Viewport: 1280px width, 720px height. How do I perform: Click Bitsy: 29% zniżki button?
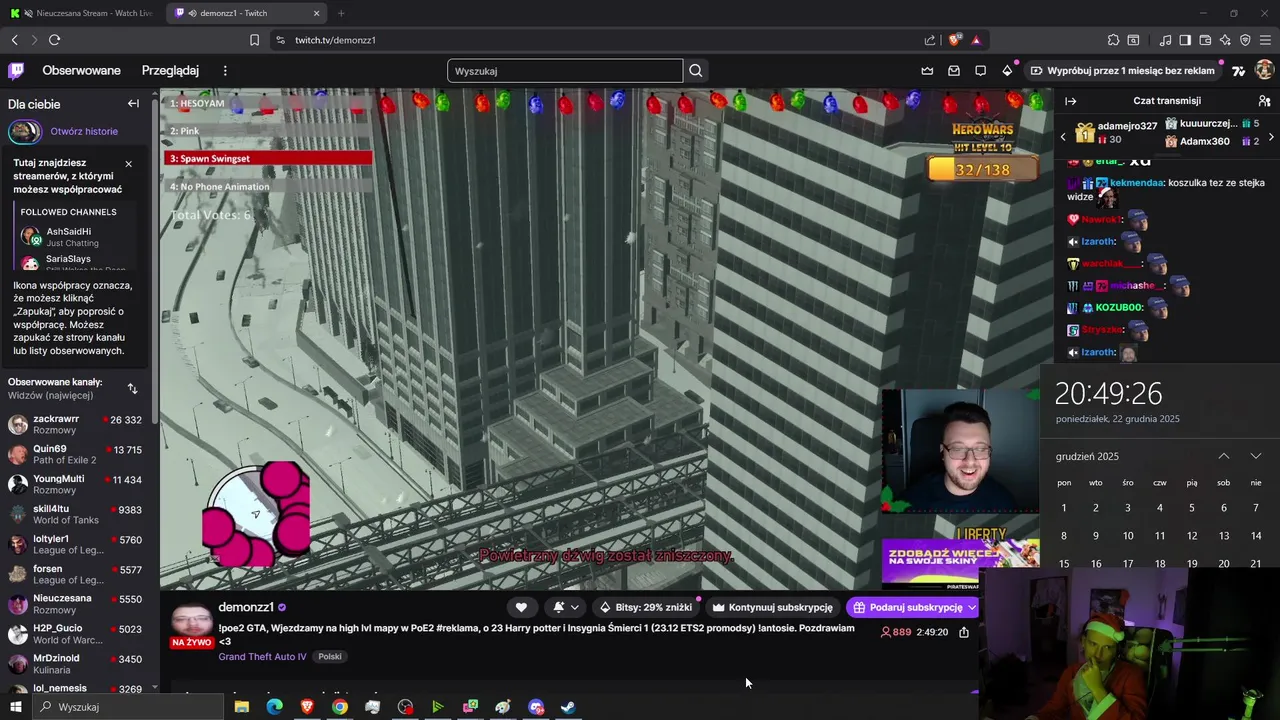point(645,607)
